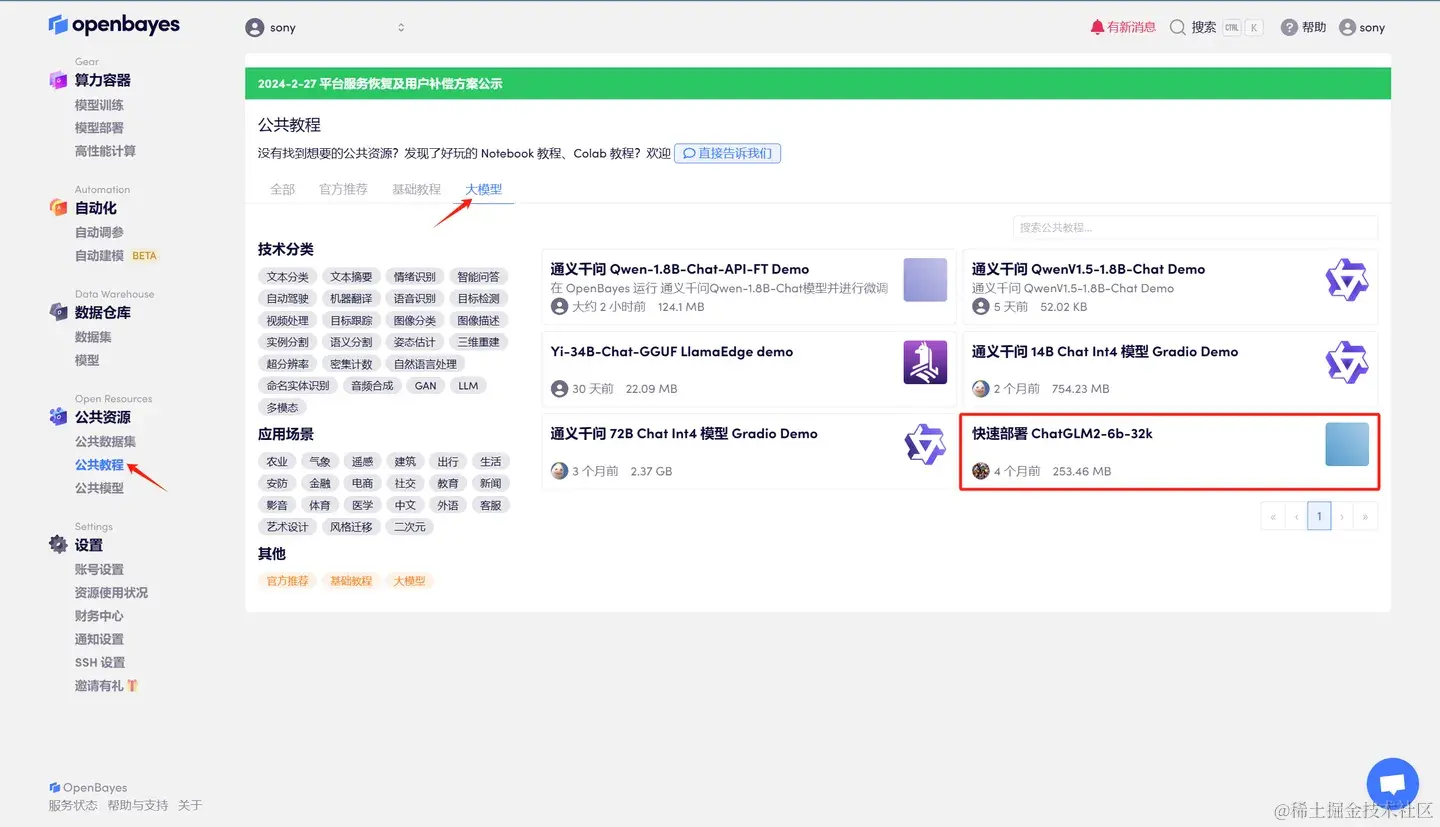1440x827 pixels.
Task: Open 公共模型 in sidebar
Action: [99, 488]
